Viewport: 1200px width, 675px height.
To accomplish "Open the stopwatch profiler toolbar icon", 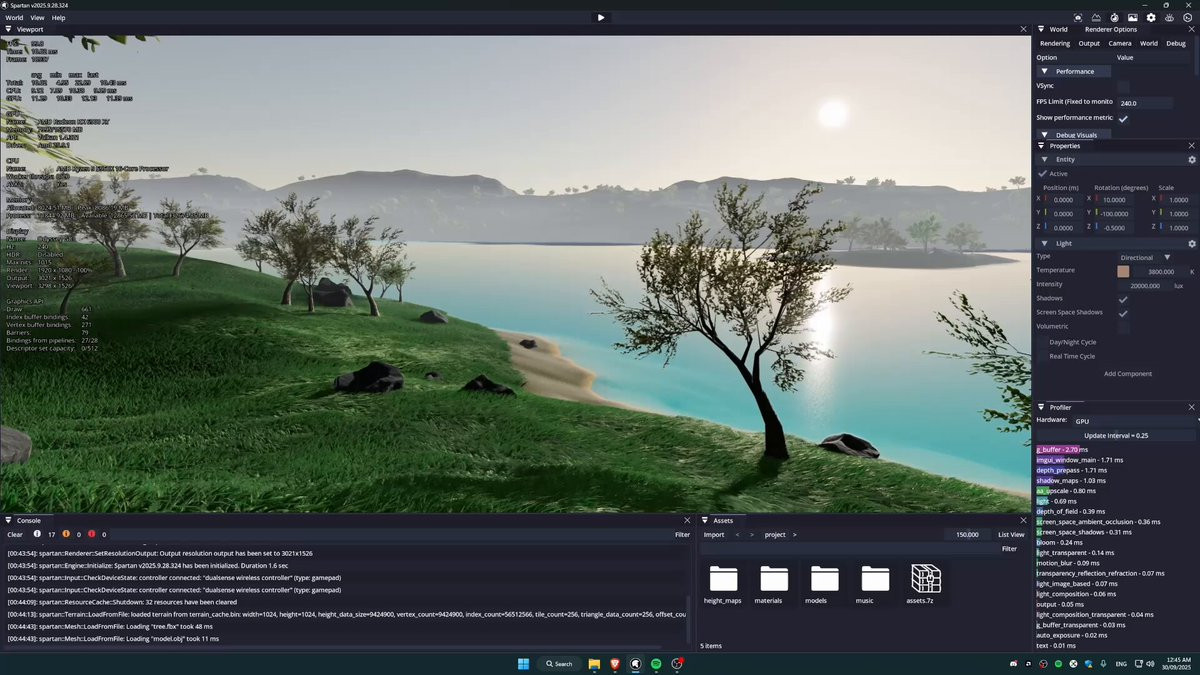I will [1114, 17].
